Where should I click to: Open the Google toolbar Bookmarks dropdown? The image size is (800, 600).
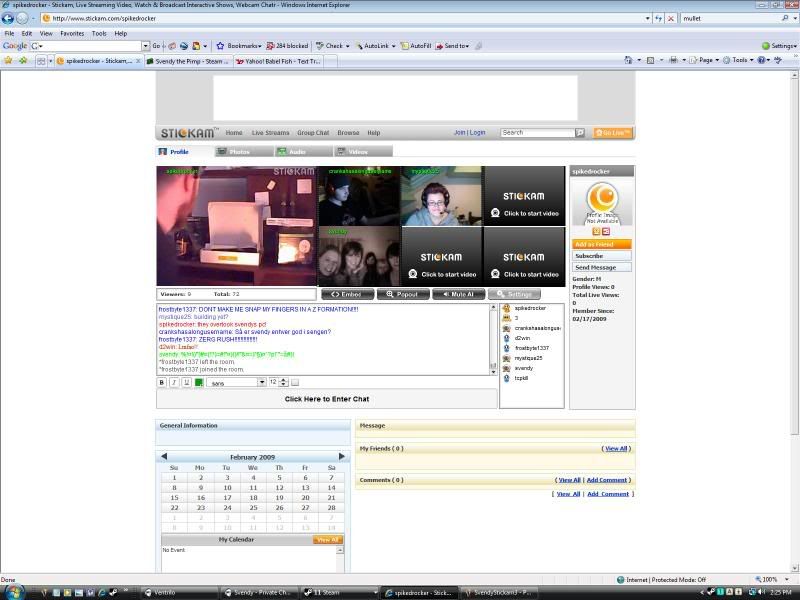(x=241, y=46)
